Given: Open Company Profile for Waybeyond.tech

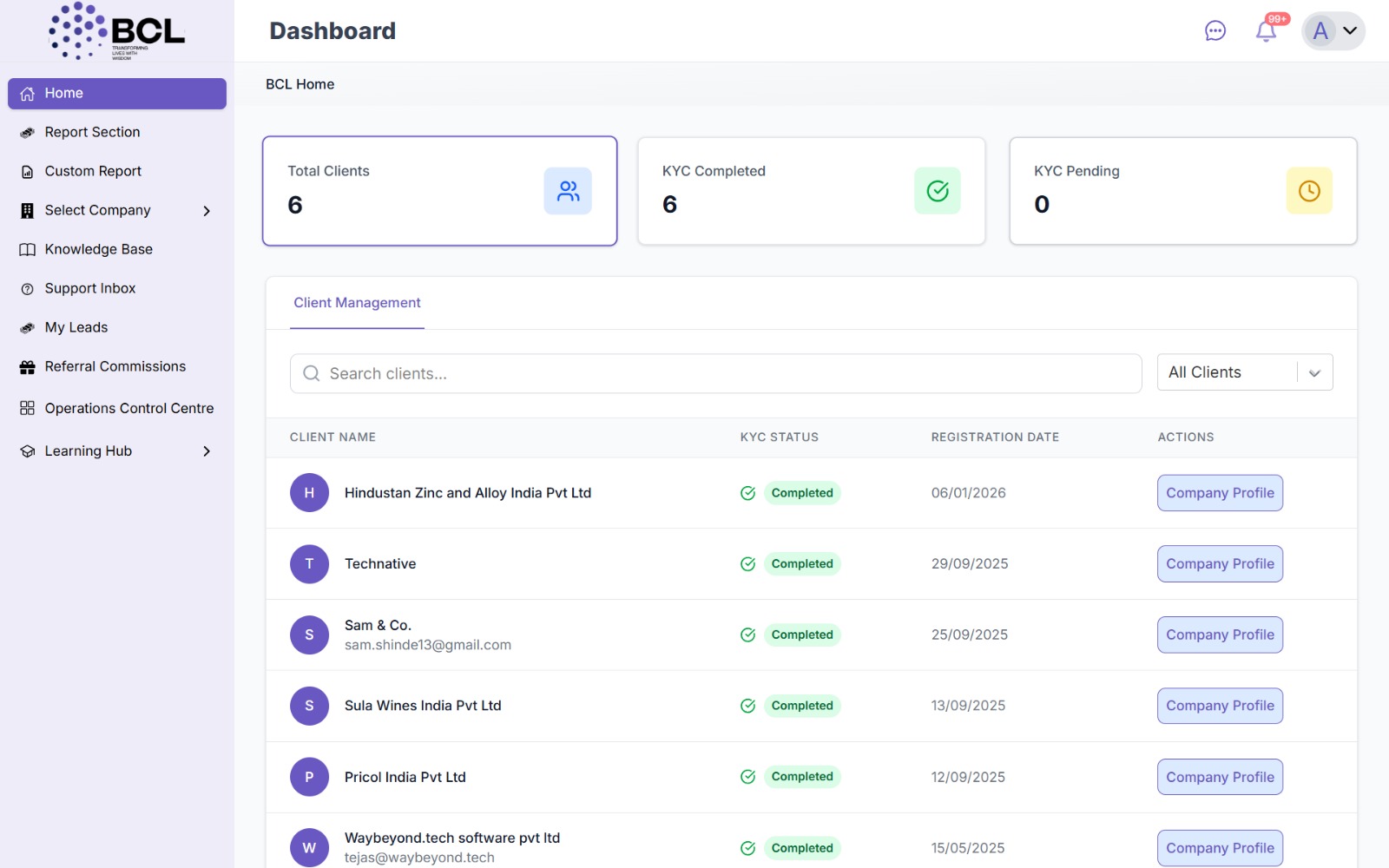Looking at the screenshot, I should [x=1220, y=848].
